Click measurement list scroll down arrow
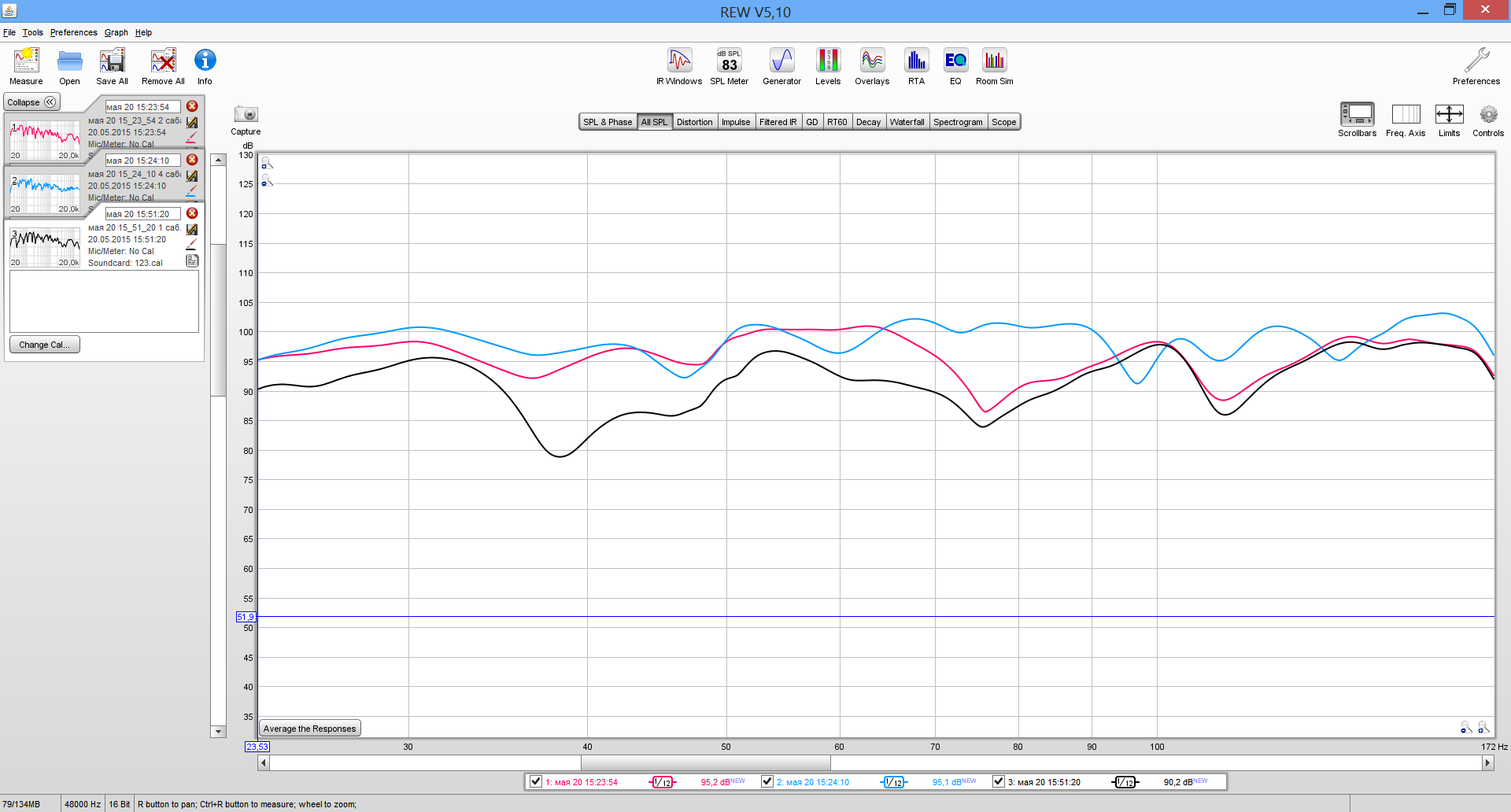The width and height of the screenshot is (1511, 812). click(218, 732)
